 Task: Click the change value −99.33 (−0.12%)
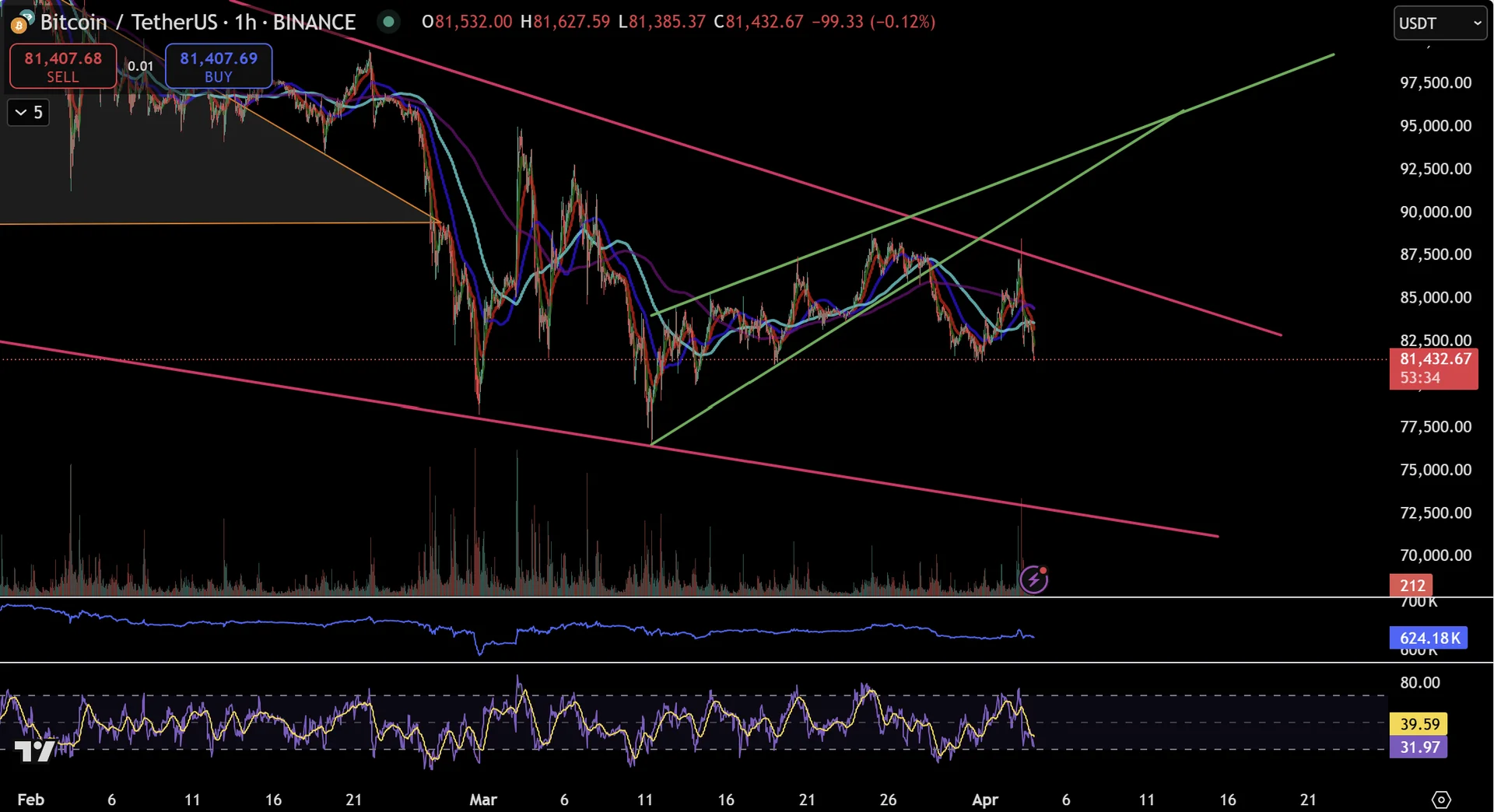click(873, 22)
